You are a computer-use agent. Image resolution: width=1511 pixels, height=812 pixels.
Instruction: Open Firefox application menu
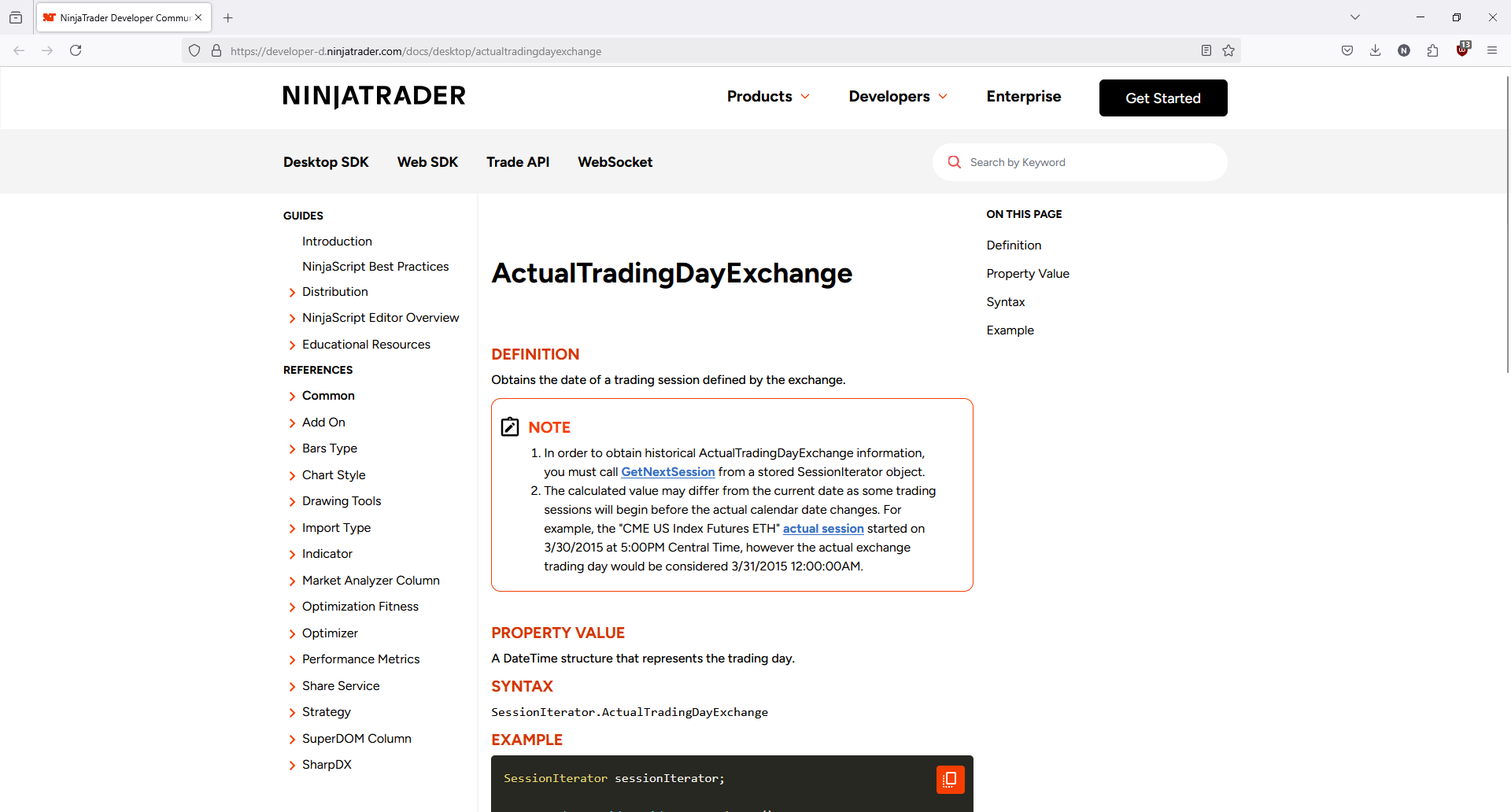pos(1491,51)
